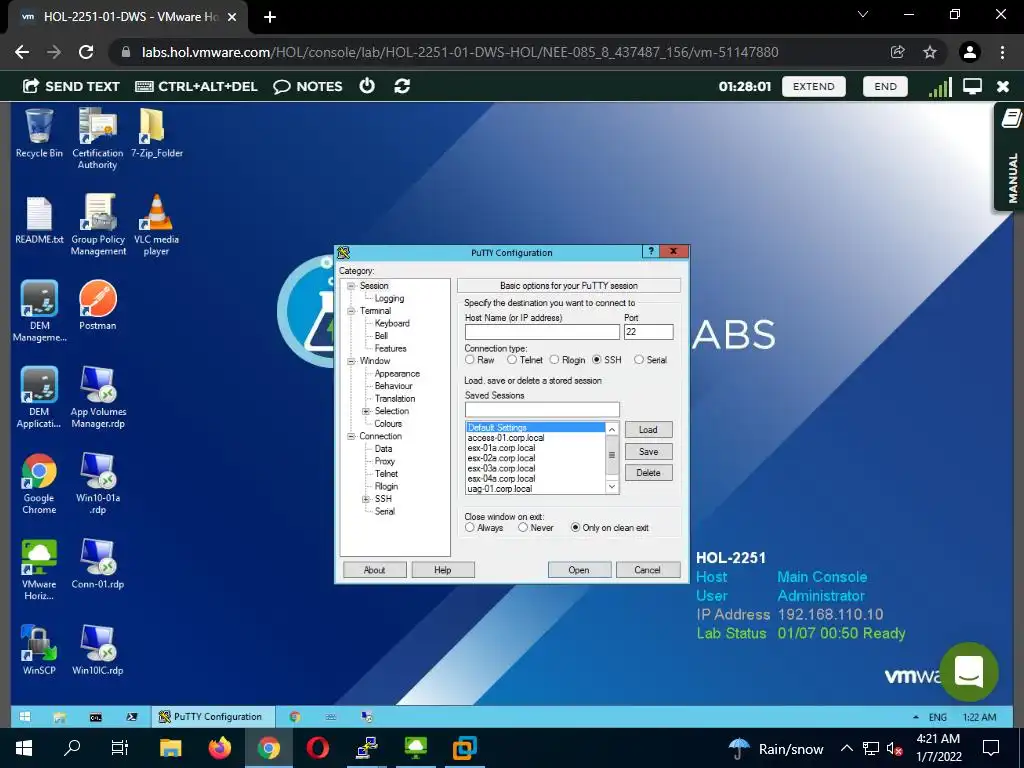
Task: Open Win10IC.rdp desktop icon
Action: pyautogui.click(x=98, y=650)
